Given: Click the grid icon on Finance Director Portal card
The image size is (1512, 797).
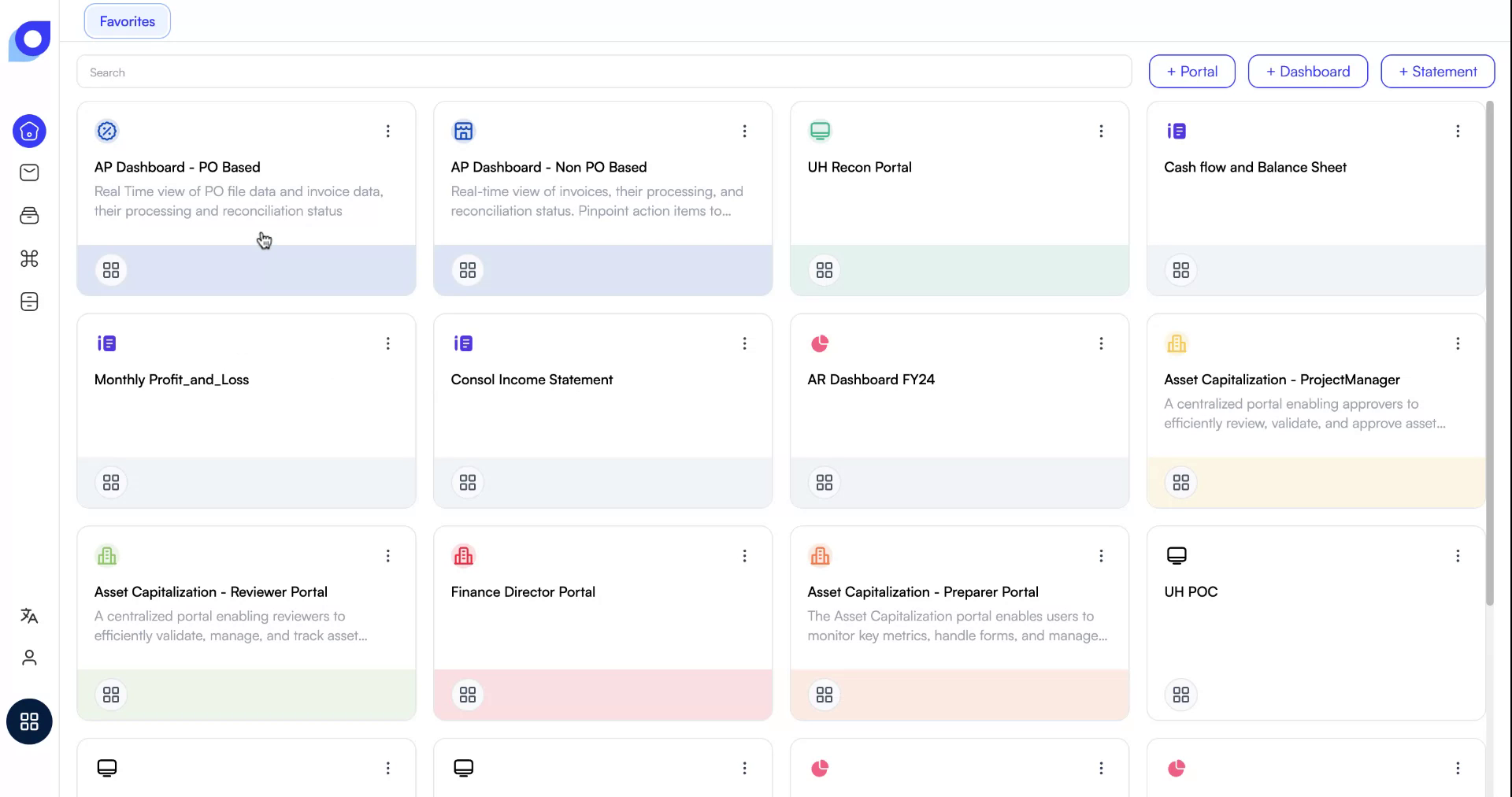Looking at the screenshot, I should point(468,695).
